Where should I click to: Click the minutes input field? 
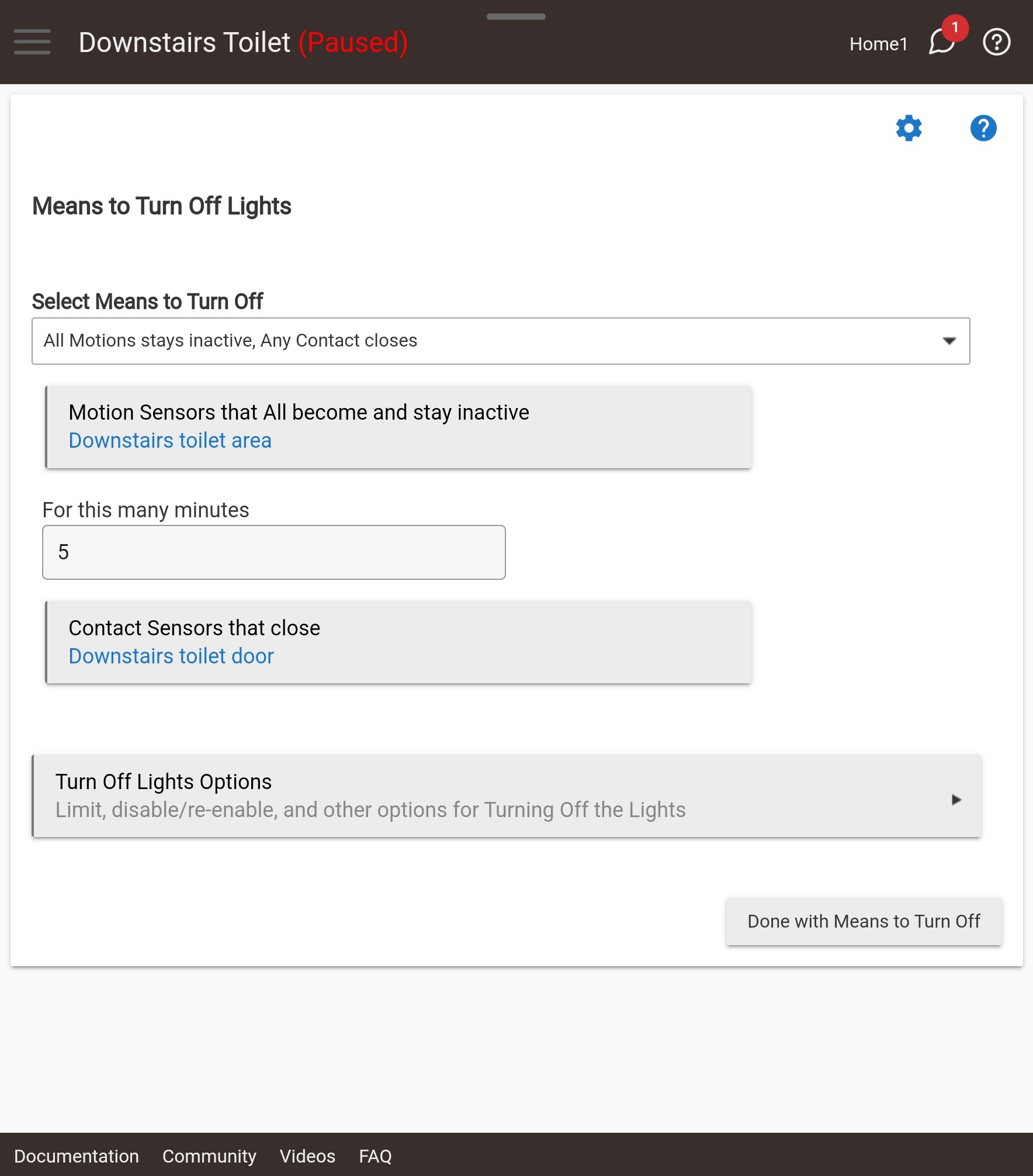(274, 552)
